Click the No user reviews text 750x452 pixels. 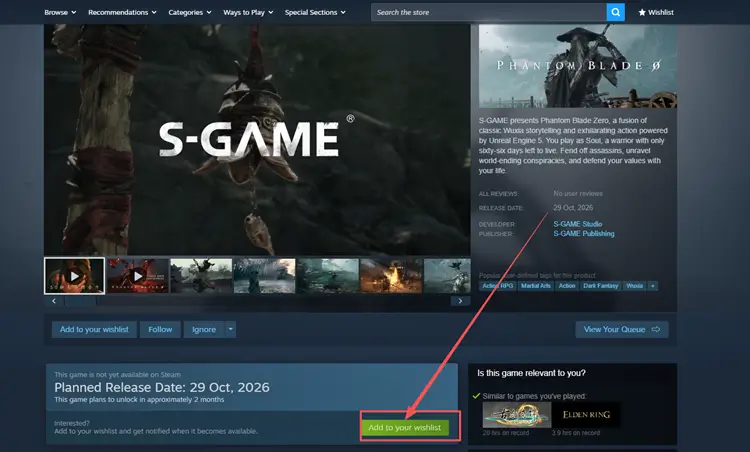coord(578,194)
